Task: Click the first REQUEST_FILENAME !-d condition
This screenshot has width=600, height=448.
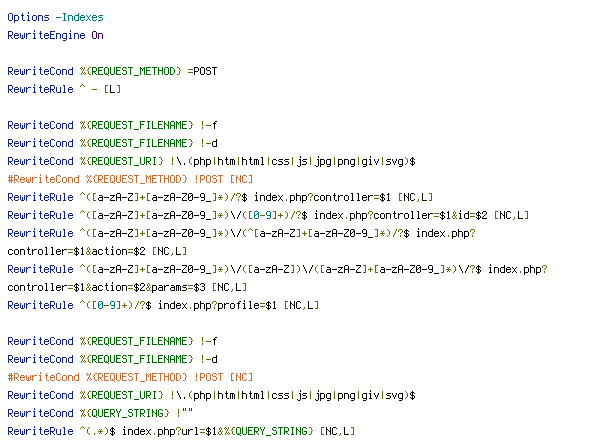Action: 112,143
